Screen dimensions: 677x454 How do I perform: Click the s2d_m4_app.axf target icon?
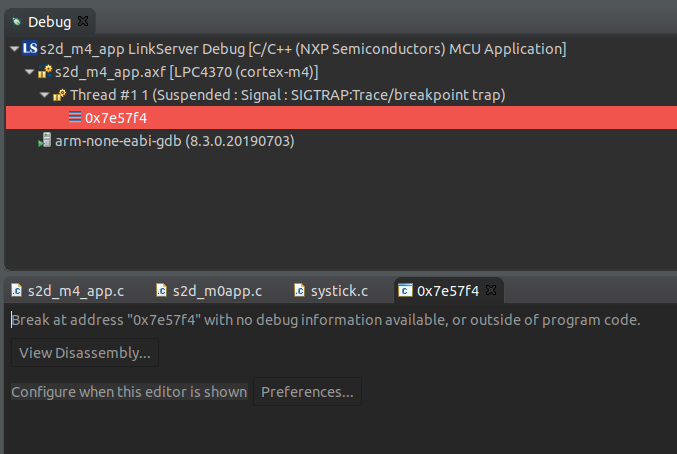point(45,72)
